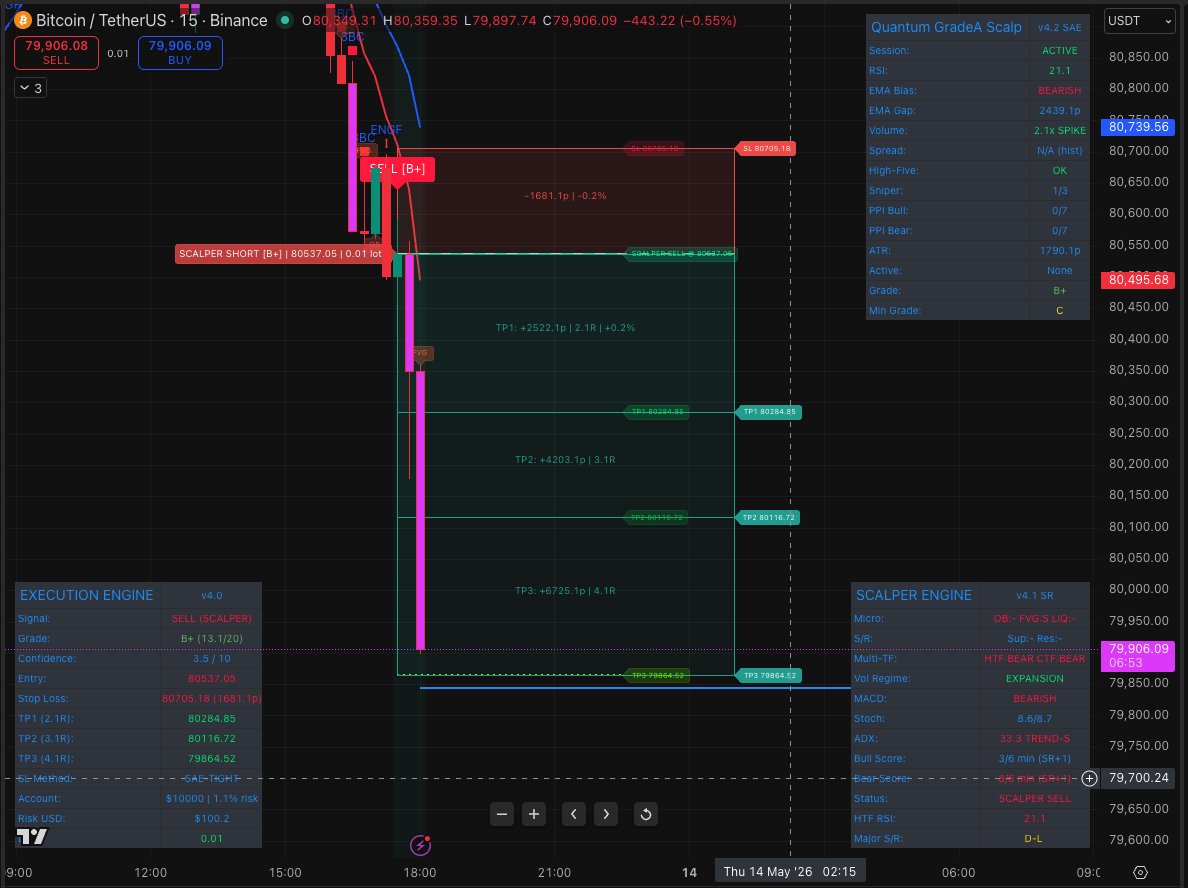Open chart settings gear icon
Image resolution: width=1188 pixels, height=888 pixels.
1140,873
